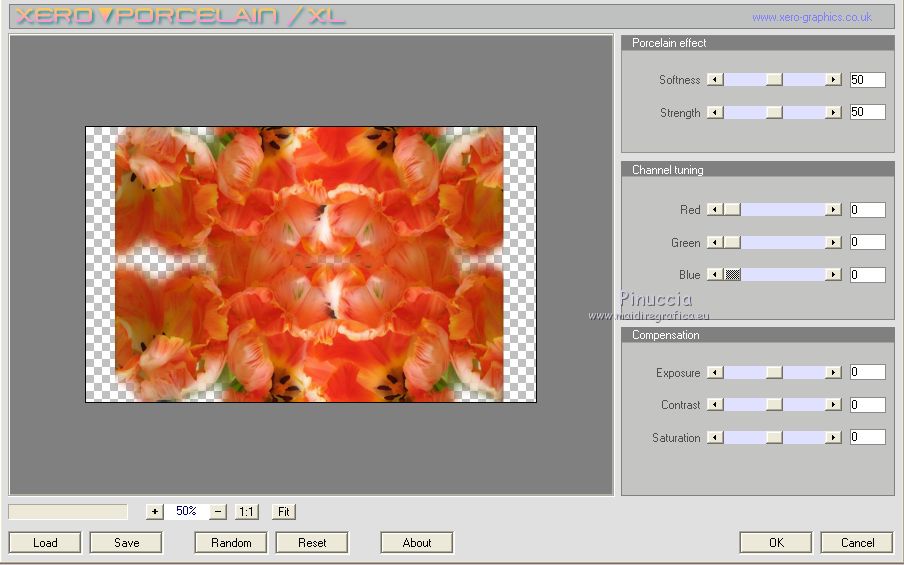Click the Green slider right arrow
Image resolution: width=904 pixels, height=565 pixels.
click(833, 243)
